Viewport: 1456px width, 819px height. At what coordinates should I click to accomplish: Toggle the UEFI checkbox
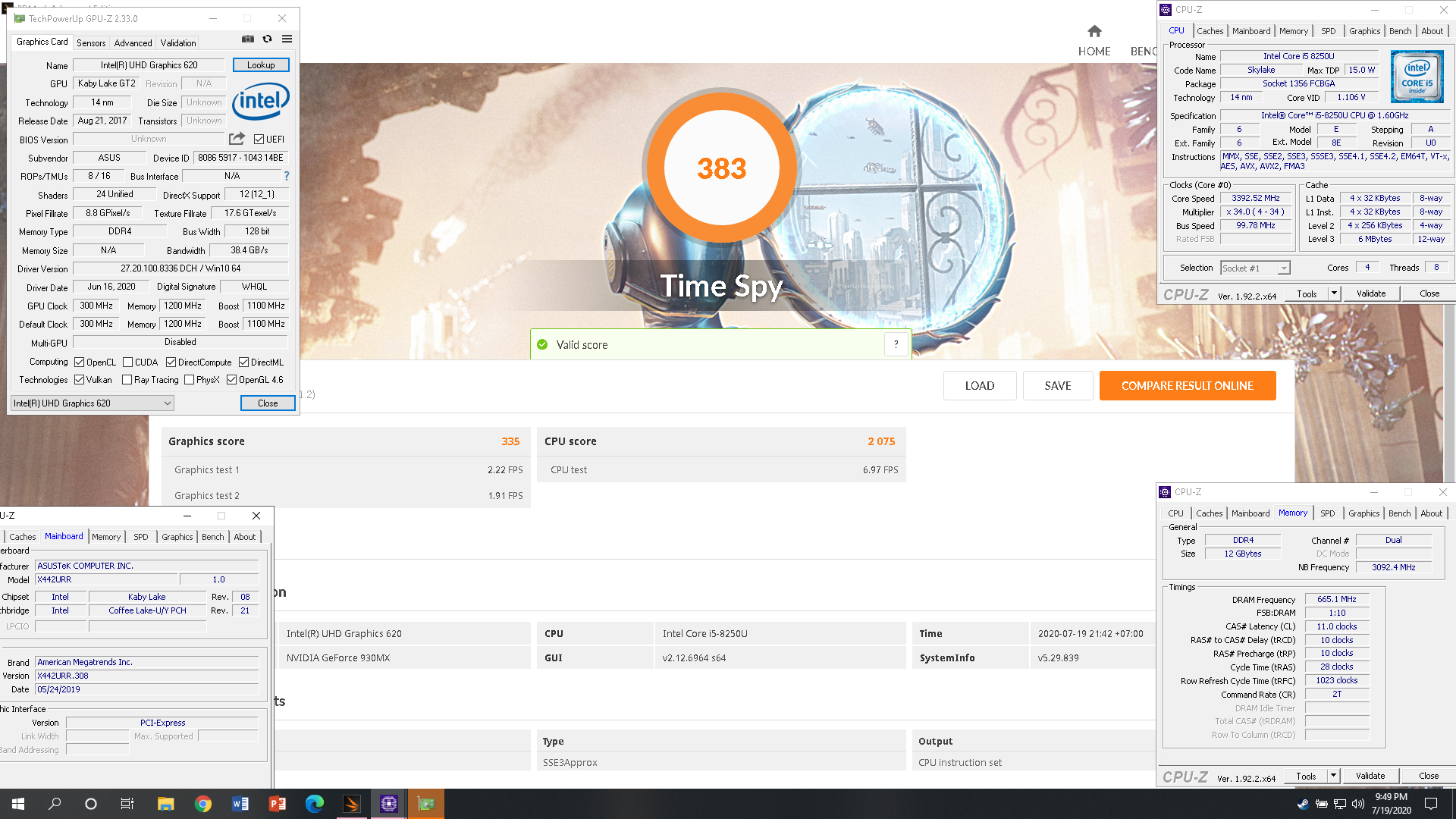(259, 140)
